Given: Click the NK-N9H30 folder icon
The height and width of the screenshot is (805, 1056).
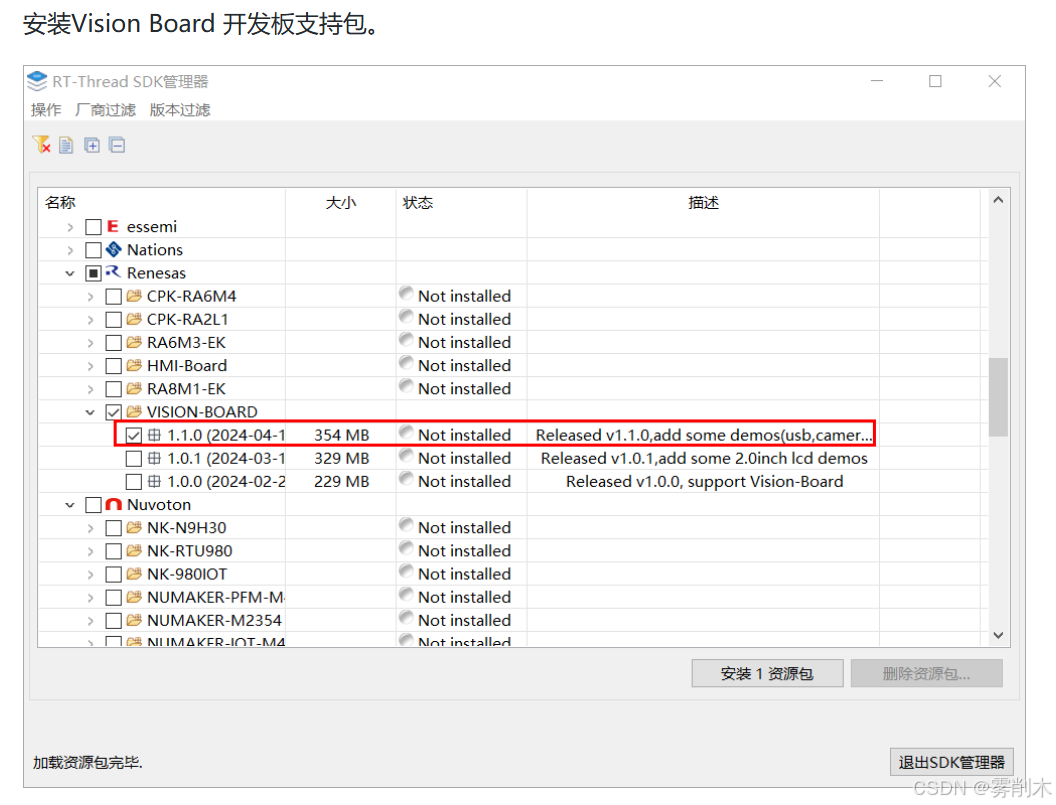Looking at the screenshot, I should click(x=134, y=527).
